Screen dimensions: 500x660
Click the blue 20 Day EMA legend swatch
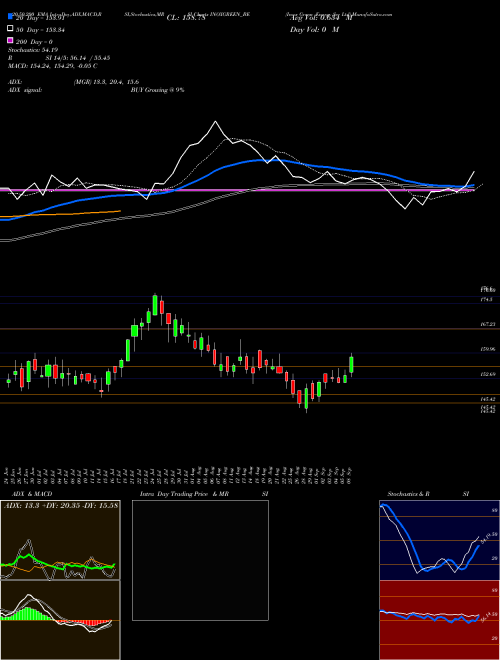click(x=10, y=16)
